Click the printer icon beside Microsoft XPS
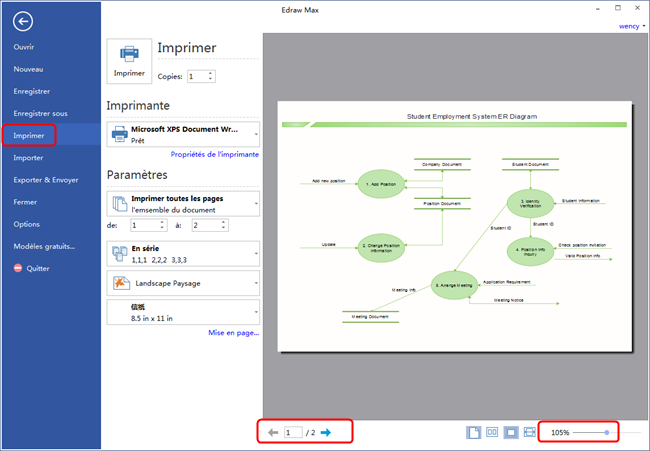 point(120,134)
